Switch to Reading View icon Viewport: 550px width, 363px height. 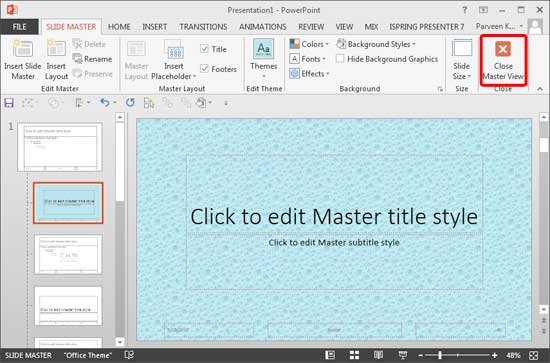pyautogui.click(x=378, y=355)
